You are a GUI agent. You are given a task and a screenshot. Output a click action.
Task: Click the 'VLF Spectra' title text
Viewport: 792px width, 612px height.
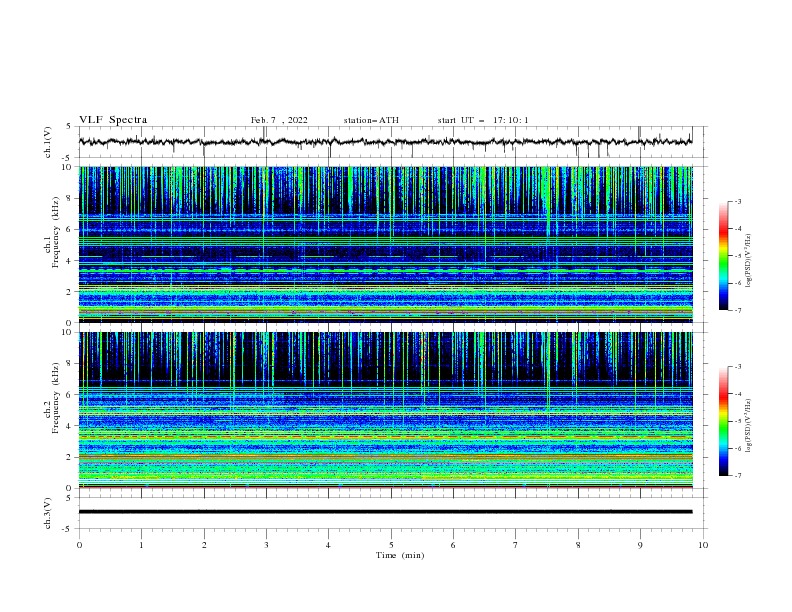pos(113,120)
